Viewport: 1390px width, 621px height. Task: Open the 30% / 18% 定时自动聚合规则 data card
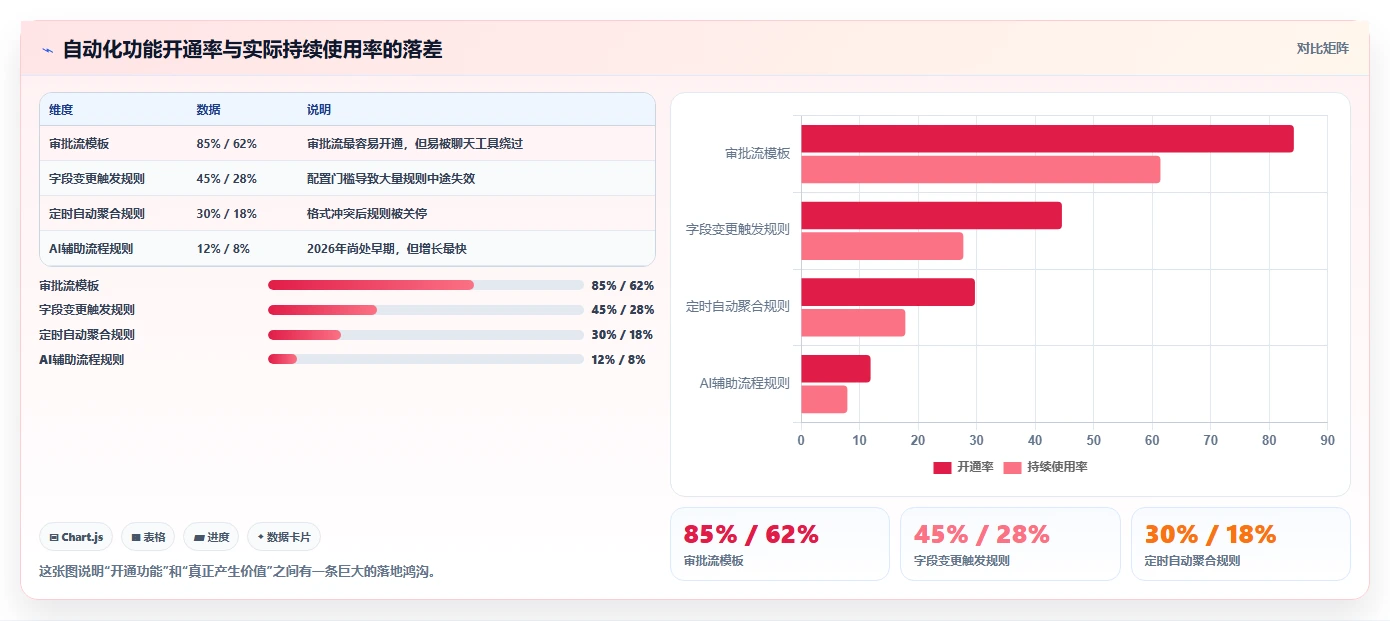point(1241,544)
